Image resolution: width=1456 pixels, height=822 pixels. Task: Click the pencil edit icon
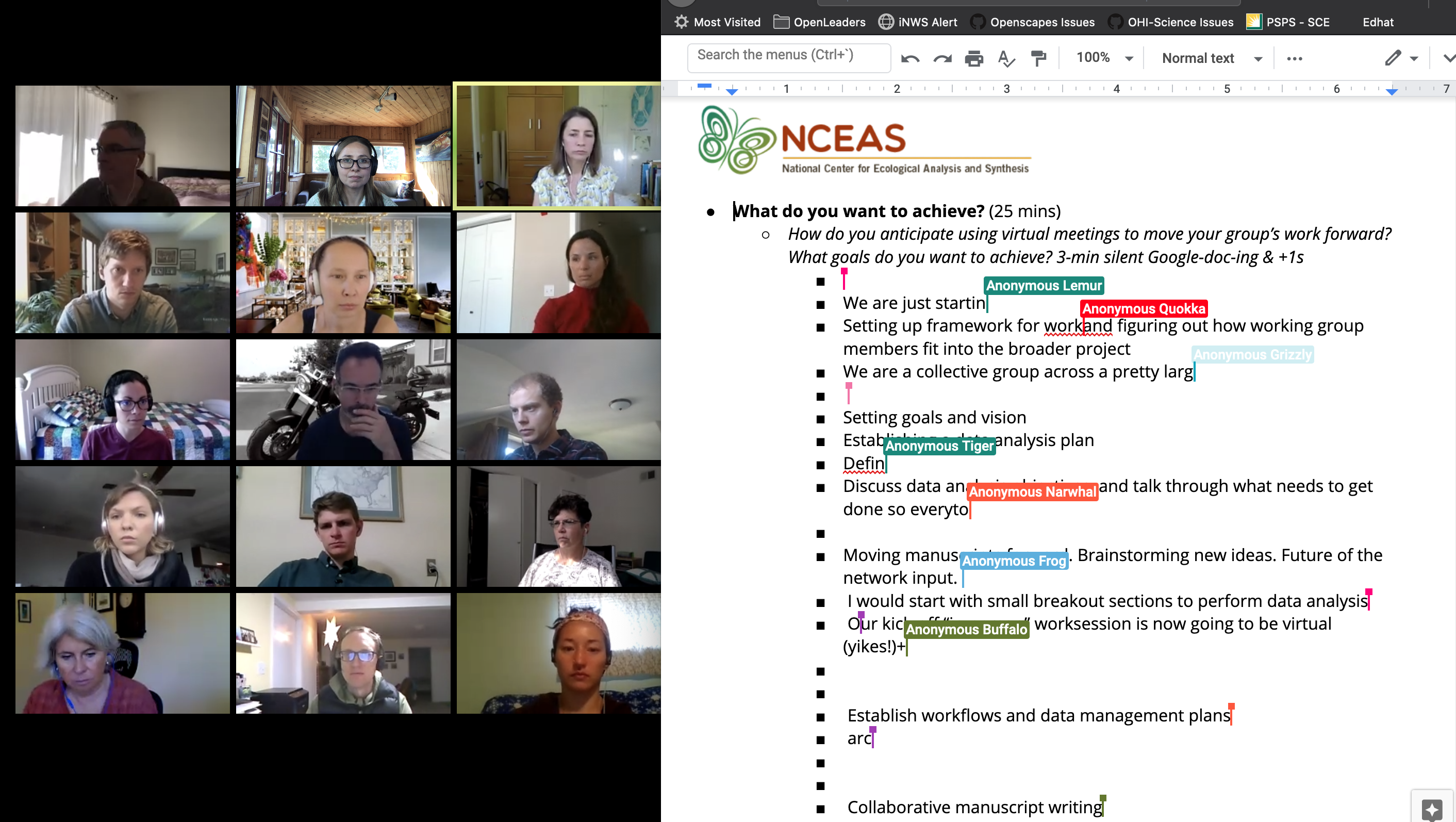[x=1393, y=58]
